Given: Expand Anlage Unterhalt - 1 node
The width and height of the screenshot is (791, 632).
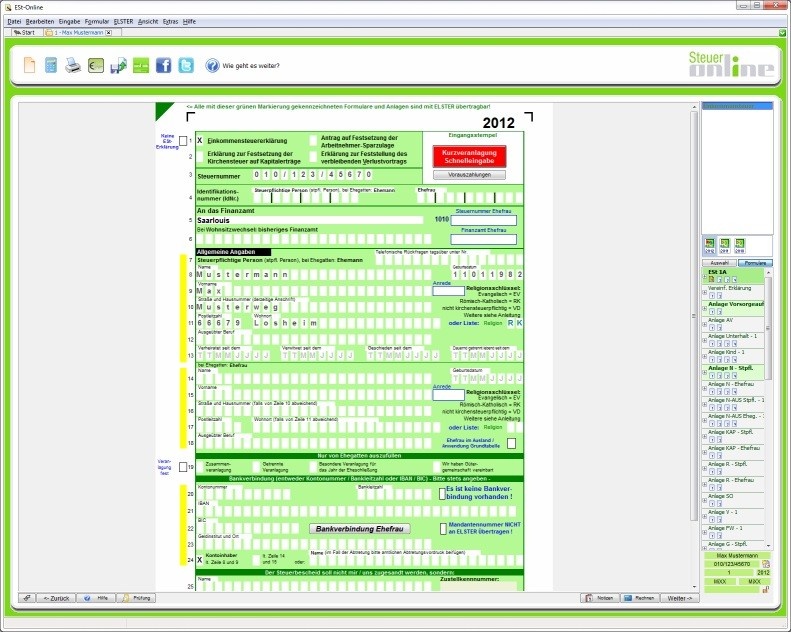Looking at the screenshot, I should (x=704, y=340).
